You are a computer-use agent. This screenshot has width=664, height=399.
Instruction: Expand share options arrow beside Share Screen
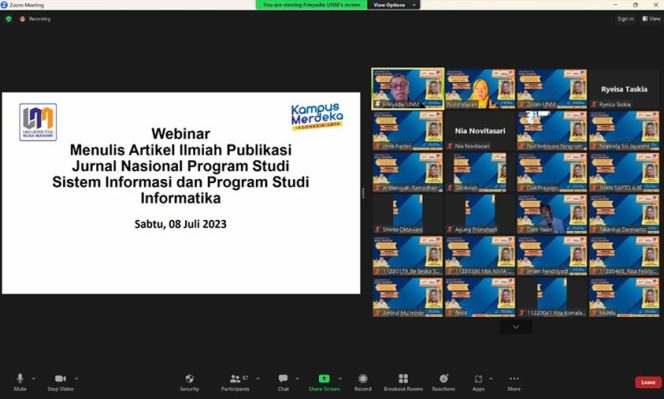click(340, 378)
